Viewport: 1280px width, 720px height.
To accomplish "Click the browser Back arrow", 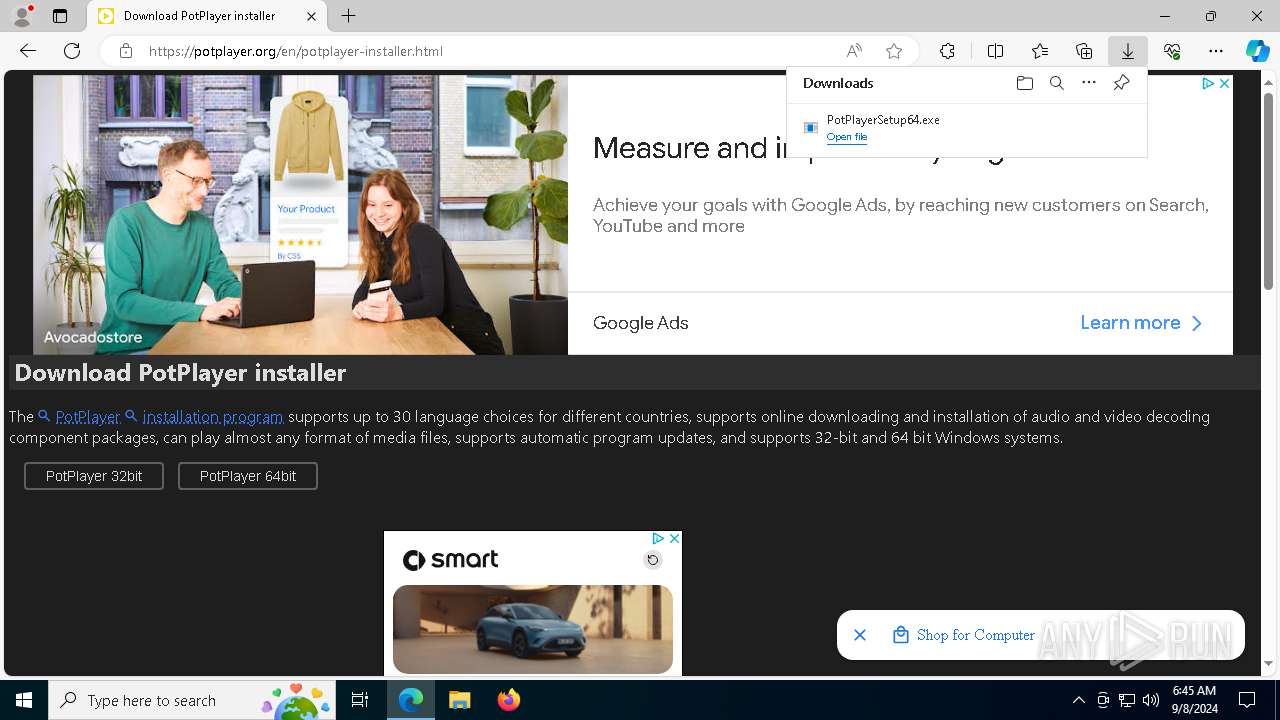I will [28, 51].
